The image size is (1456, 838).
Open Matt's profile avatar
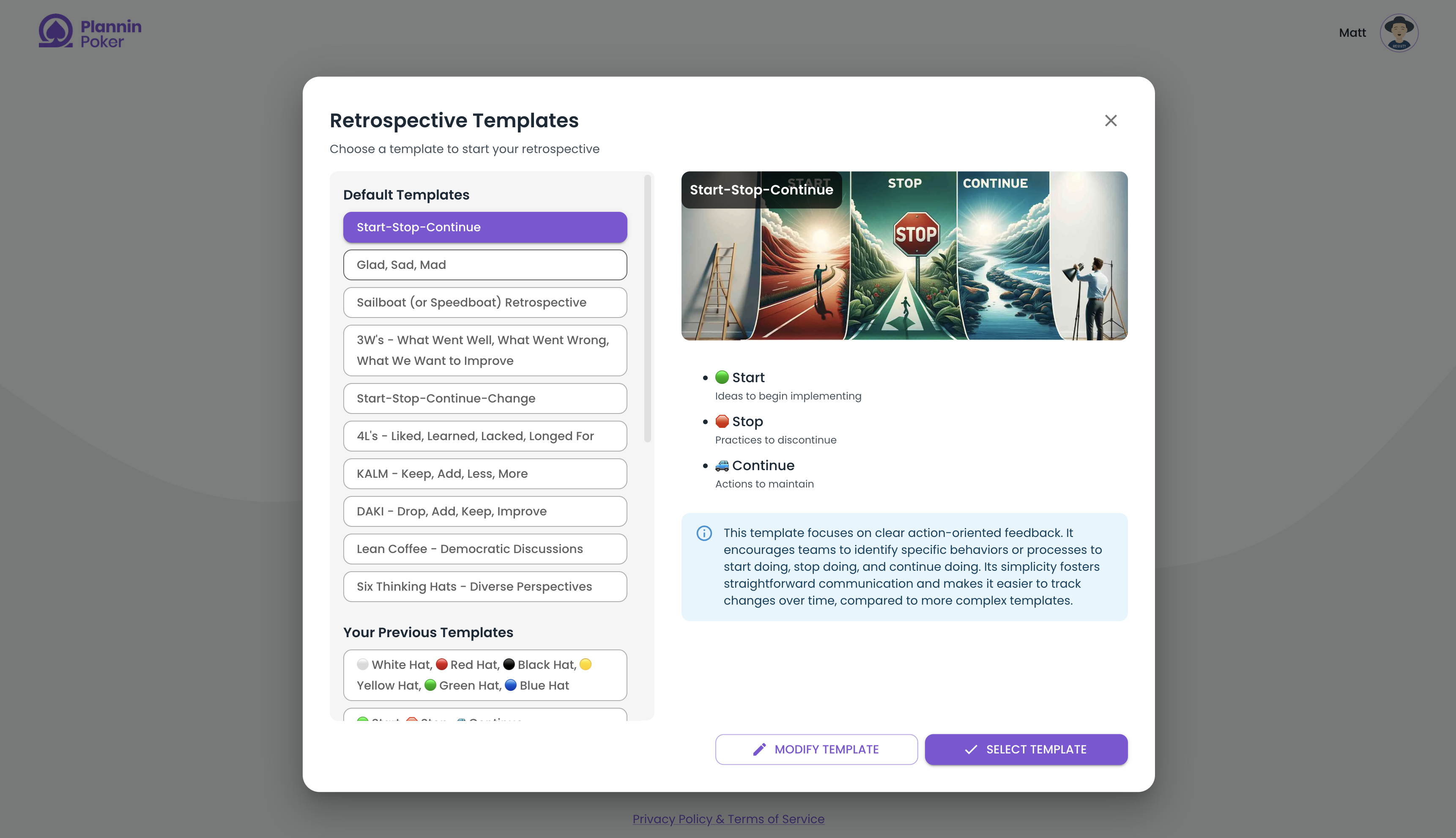[x=1399, y=33]
